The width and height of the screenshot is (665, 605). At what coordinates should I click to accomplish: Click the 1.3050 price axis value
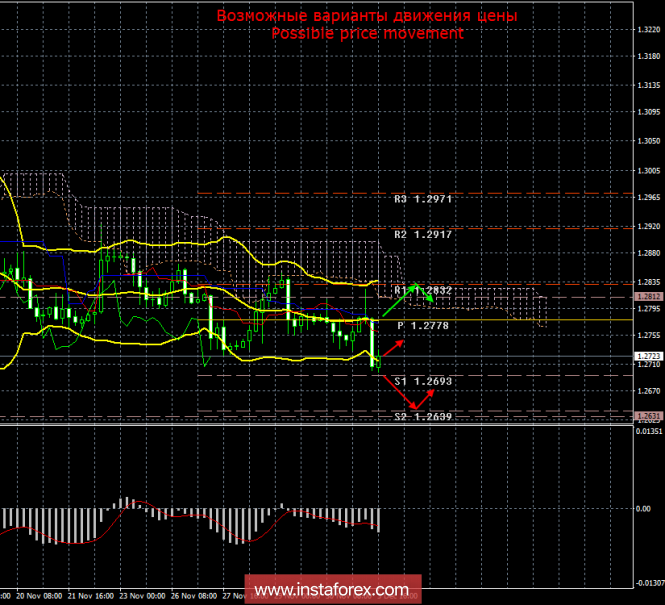649,141
